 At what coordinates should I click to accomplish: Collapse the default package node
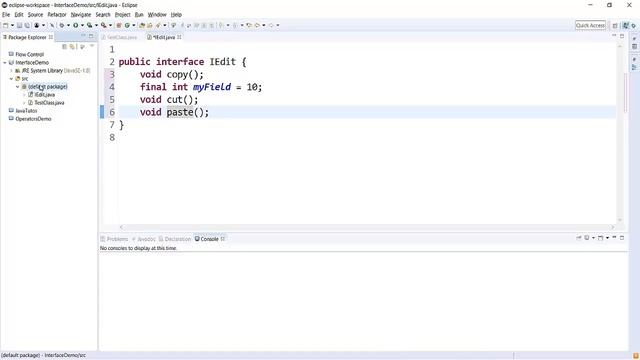coord(18,87)
